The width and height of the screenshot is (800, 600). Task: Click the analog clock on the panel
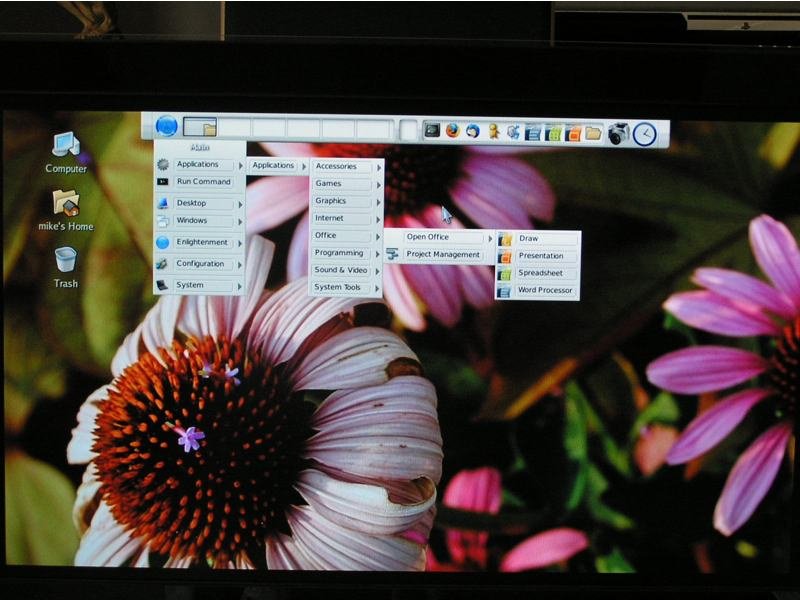645,134
